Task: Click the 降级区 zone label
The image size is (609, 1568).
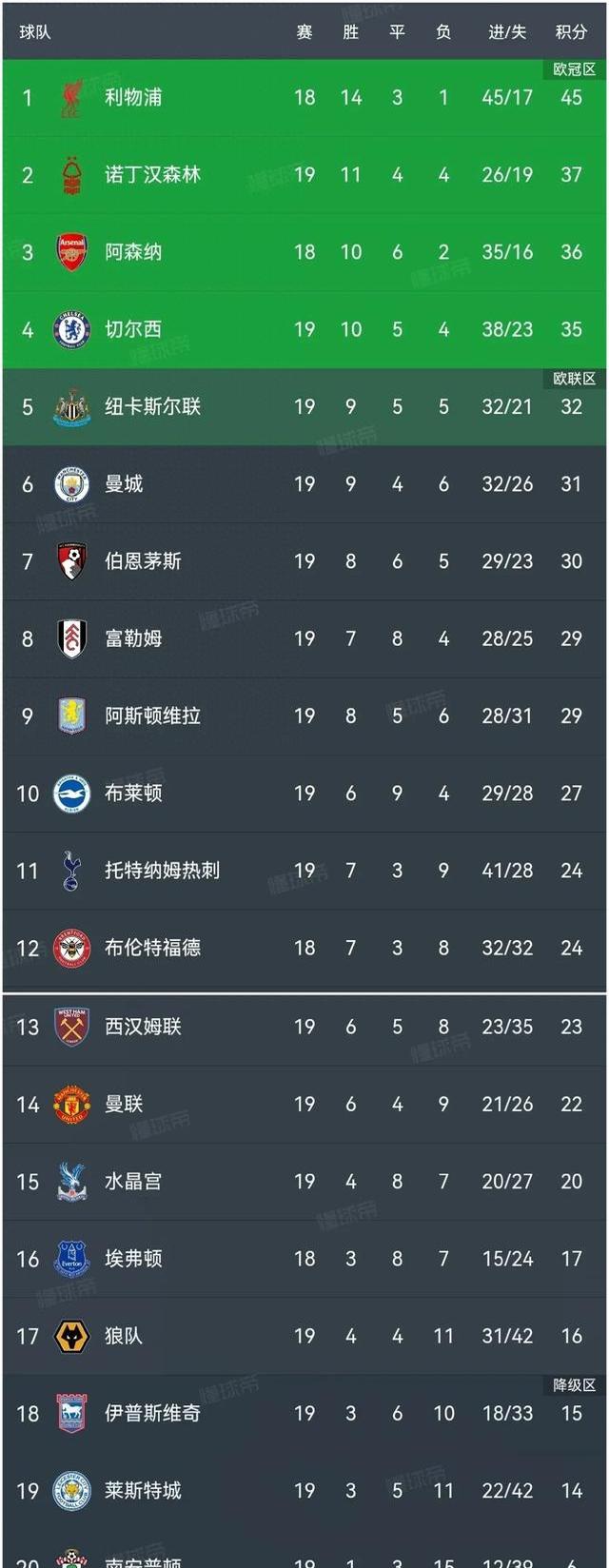Action: pos(575,1385)
